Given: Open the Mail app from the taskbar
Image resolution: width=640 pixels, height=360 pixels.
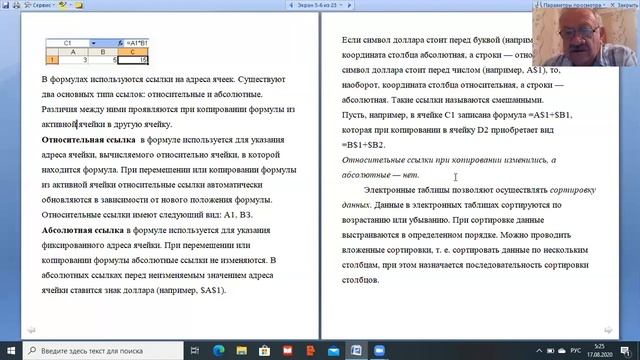Looking at the screenshot, I should [x=333, y=351].
